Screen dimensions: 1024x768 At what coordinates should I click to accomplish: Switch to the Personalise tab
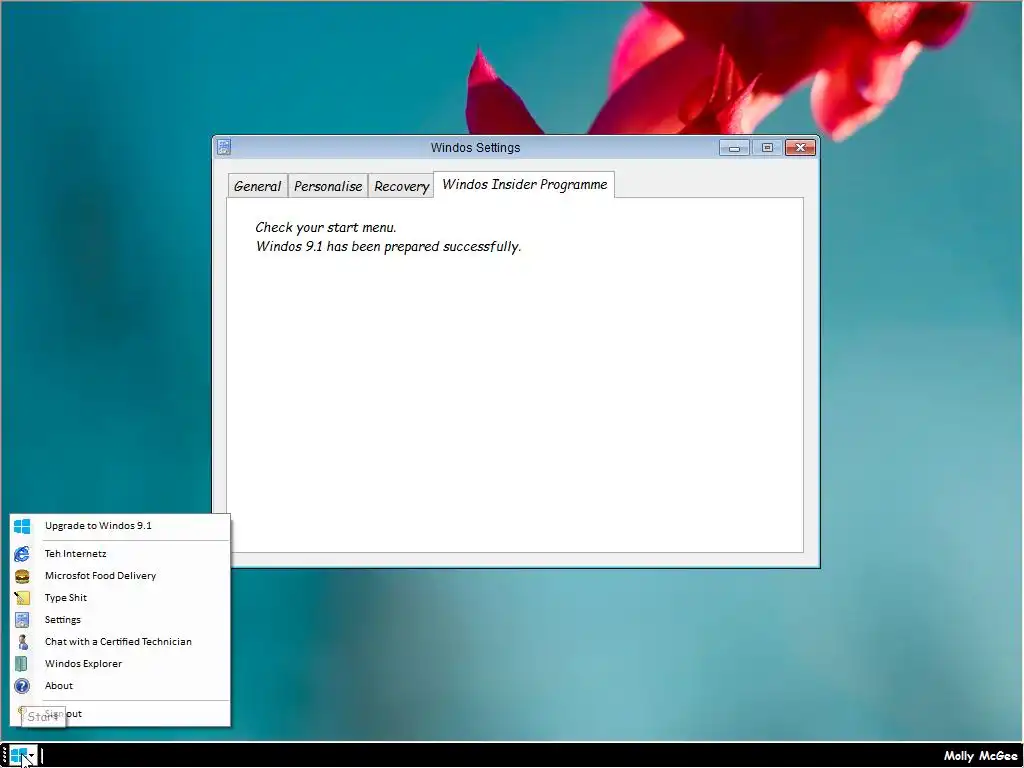328,186
